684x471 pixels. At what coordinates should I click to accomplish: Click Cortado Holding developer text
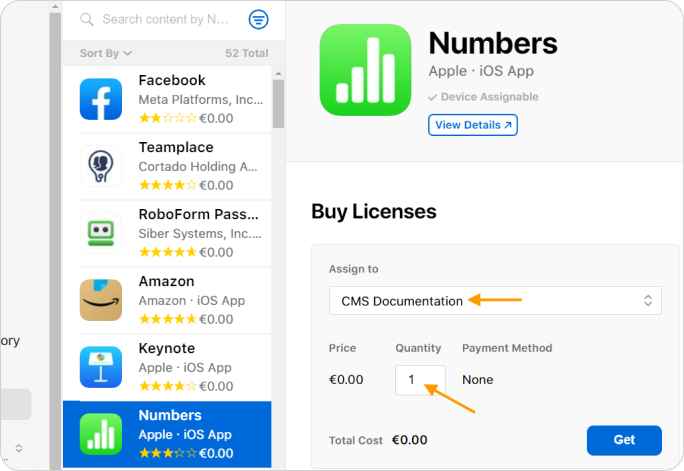pyautogui.click(x=198, y=167)
